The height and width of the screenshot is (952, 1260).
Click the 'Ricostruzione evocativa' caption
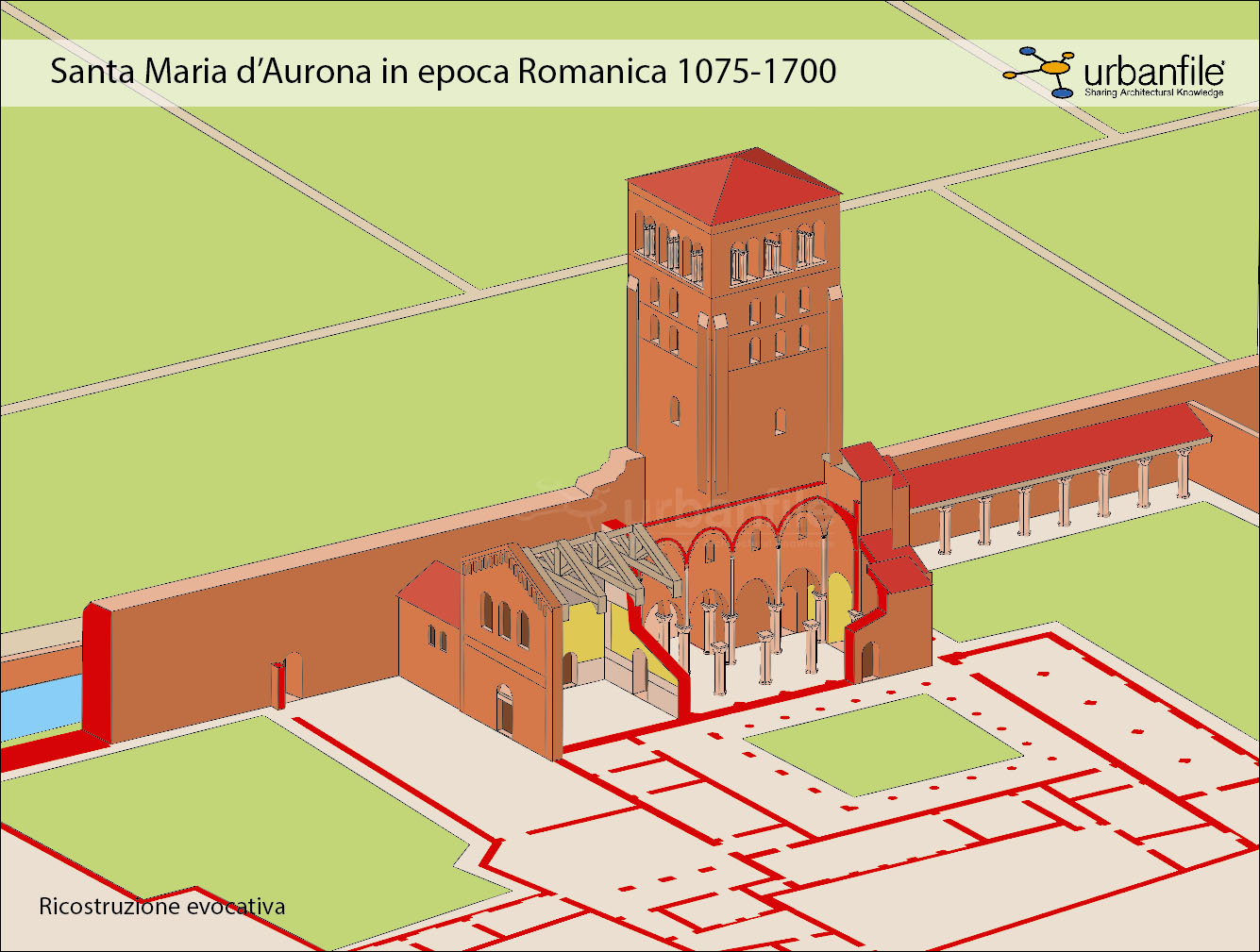click(x=161, y=907)
